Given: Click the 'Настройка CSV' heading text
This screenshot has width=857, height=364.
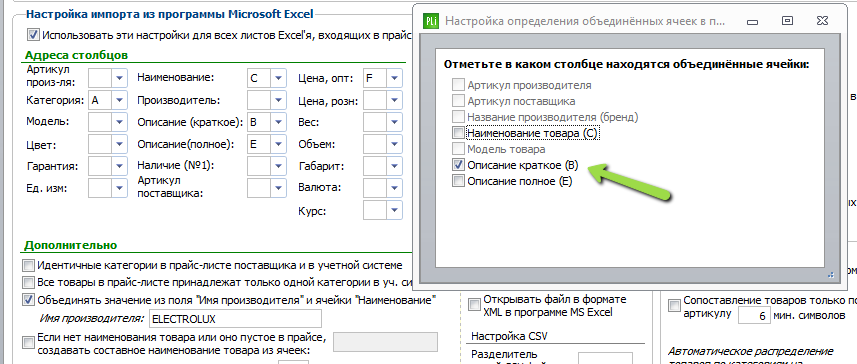Looking at the screenshot, I should pyautogui.click(x=509, y=336).
